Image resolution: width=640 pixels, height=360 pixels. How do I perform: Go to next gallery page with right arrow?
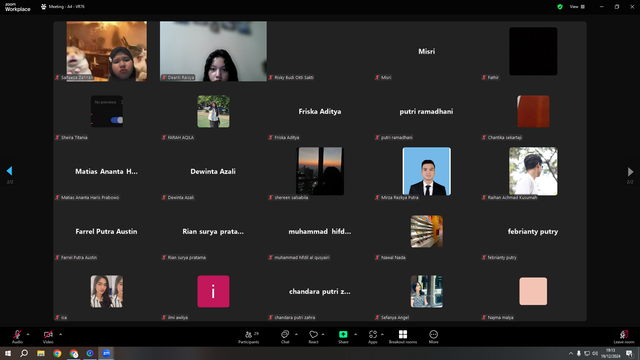[630, 171]
